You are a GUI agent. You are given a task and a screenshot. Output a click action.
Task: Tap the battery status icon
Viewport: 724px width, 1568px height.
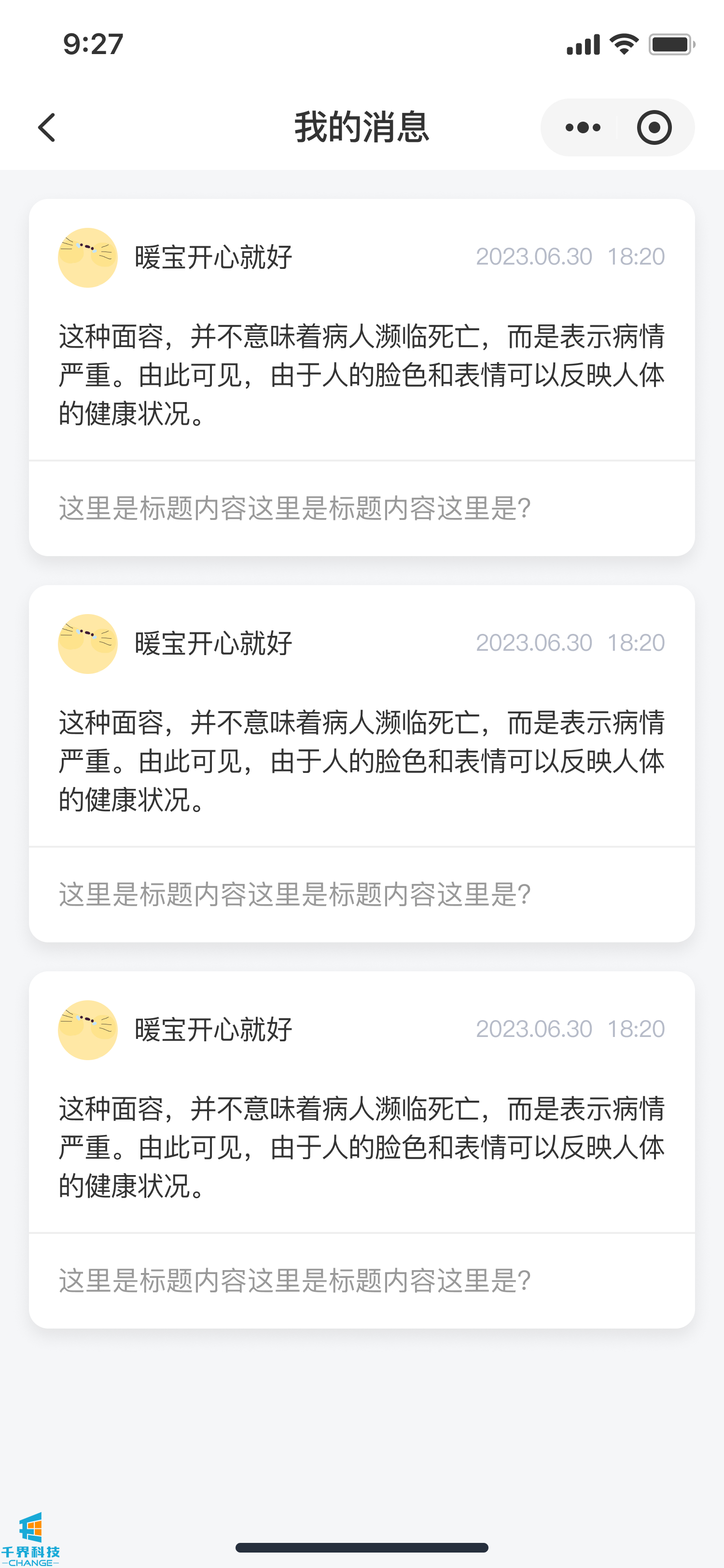point(671,44)
